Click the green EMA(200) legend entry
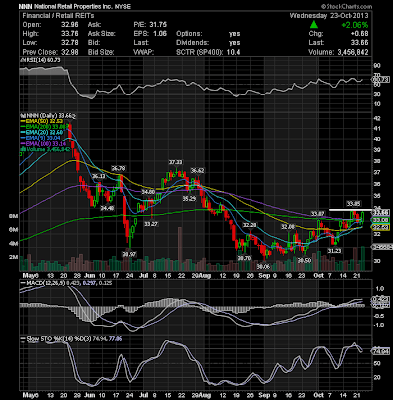Screen dimensions: 393x400 click(45, 127)
